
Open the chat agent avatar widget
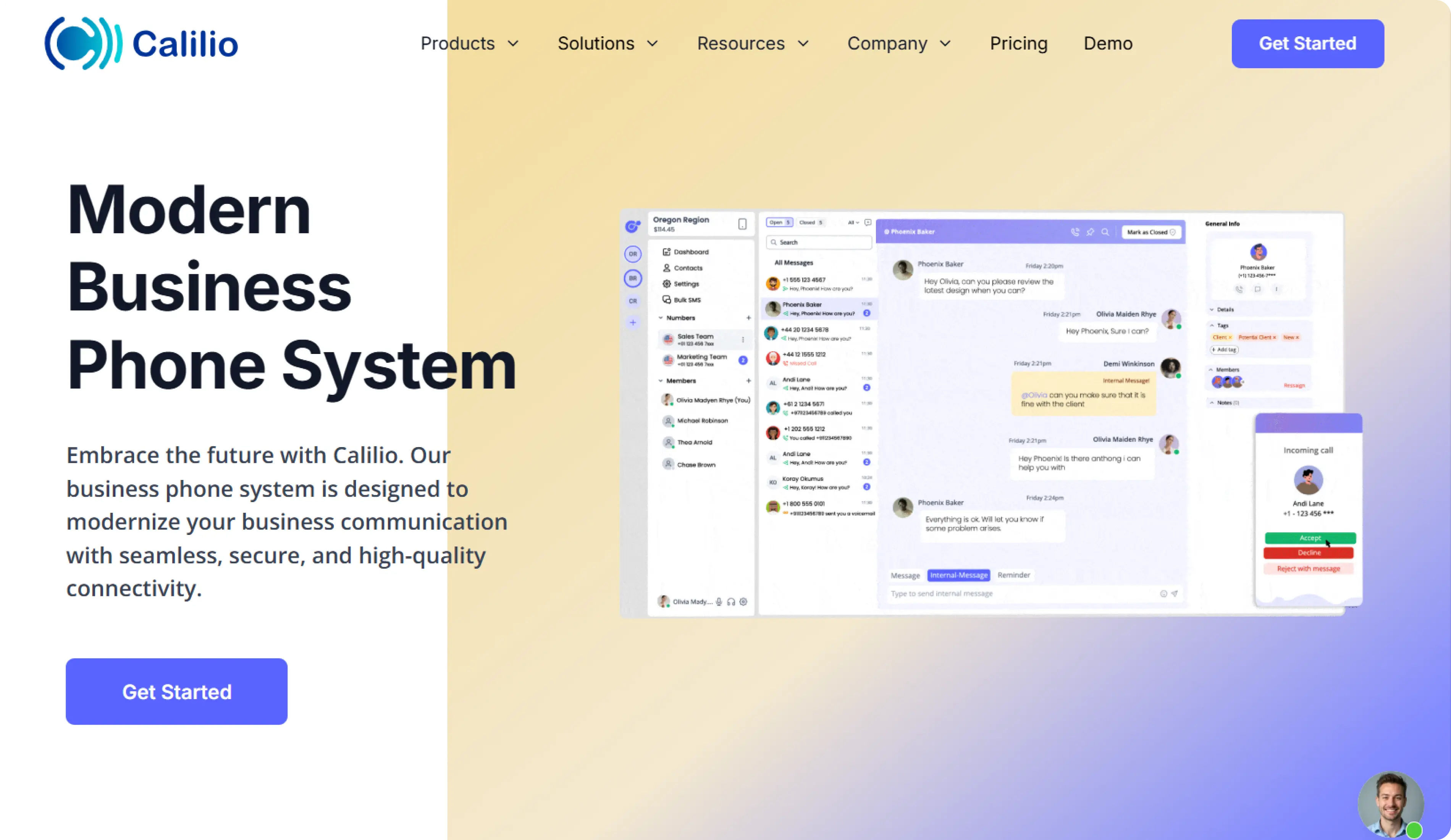click(1390, 804)
